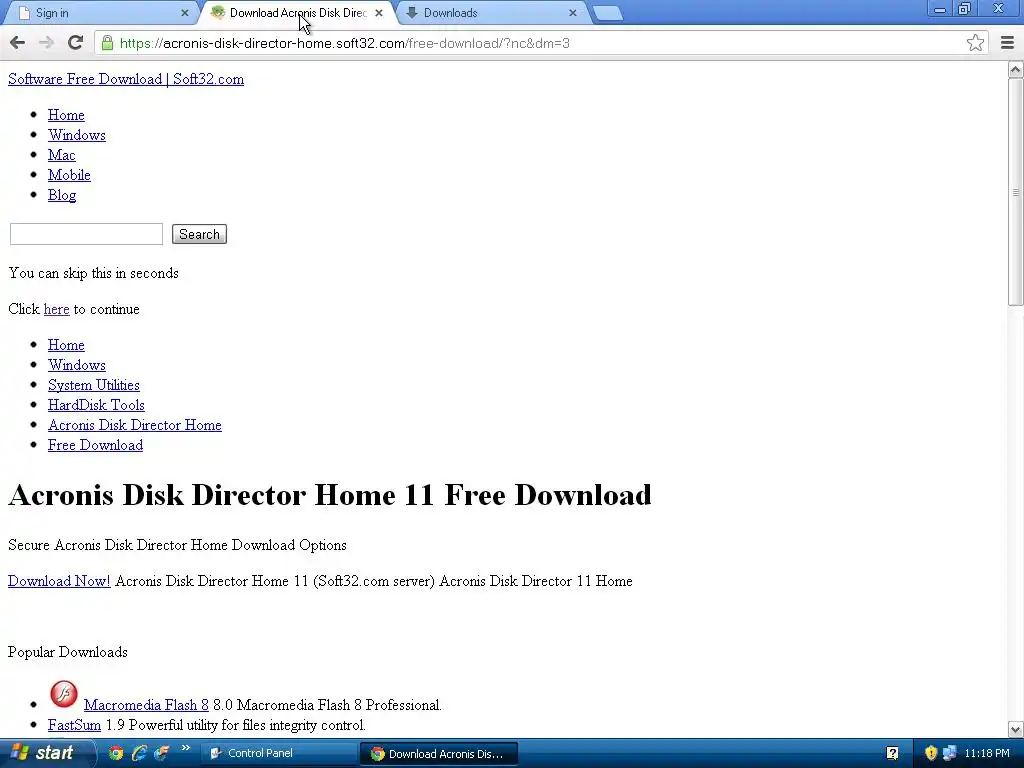1024x768 pixels.
Task: Expand quick launch chevron
Action: [185, 748]
